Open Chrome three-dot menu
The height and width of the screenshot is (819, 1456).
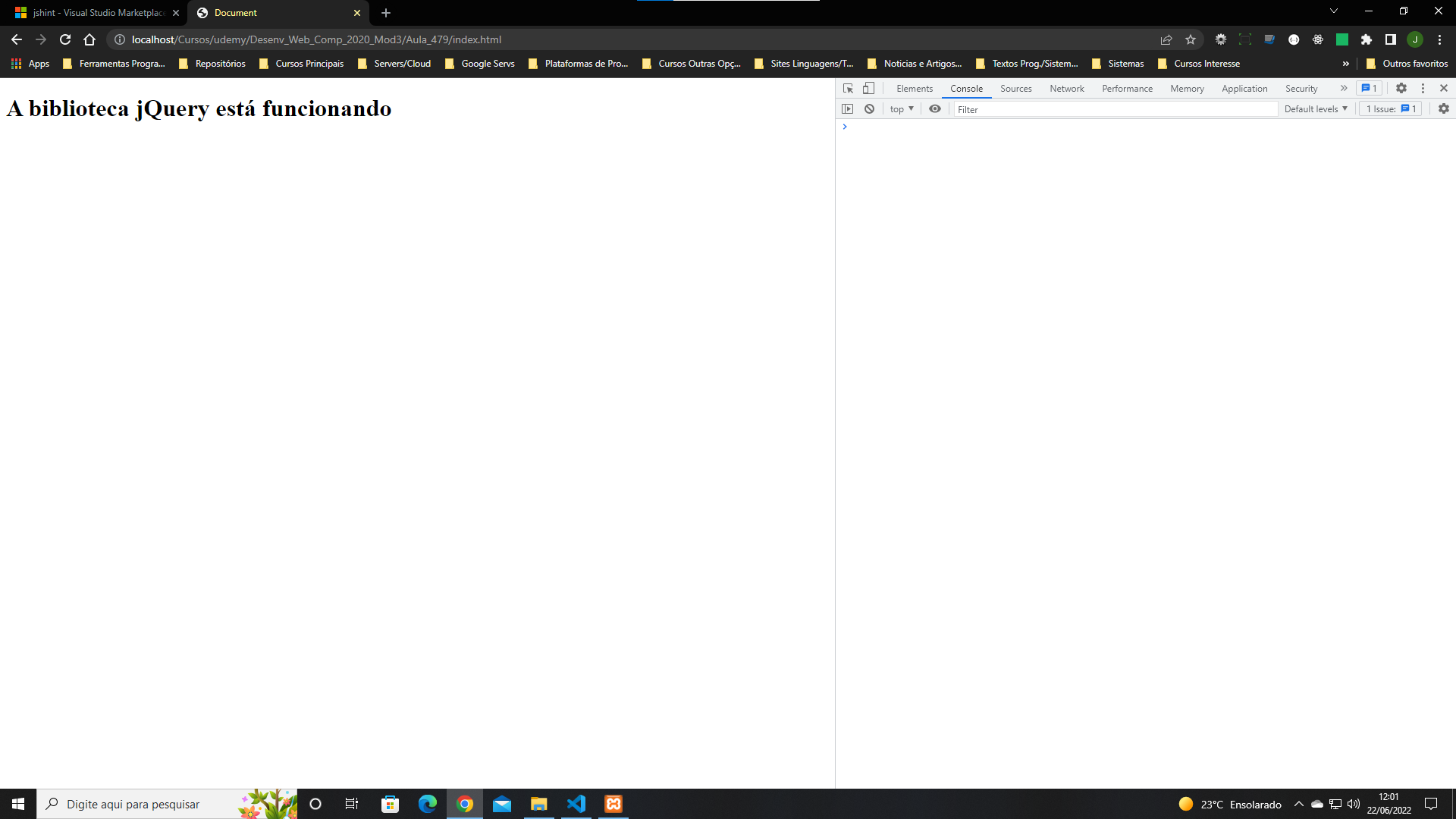tap(1439, 39)
